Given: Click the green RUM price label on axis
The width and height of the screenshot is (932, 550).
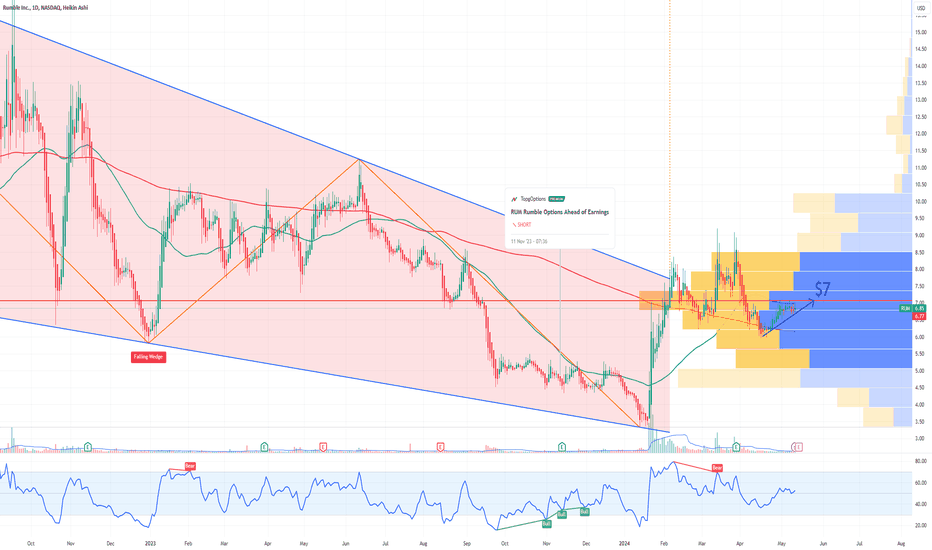Looking at the screenshot, I should click(x=912, y=308).
